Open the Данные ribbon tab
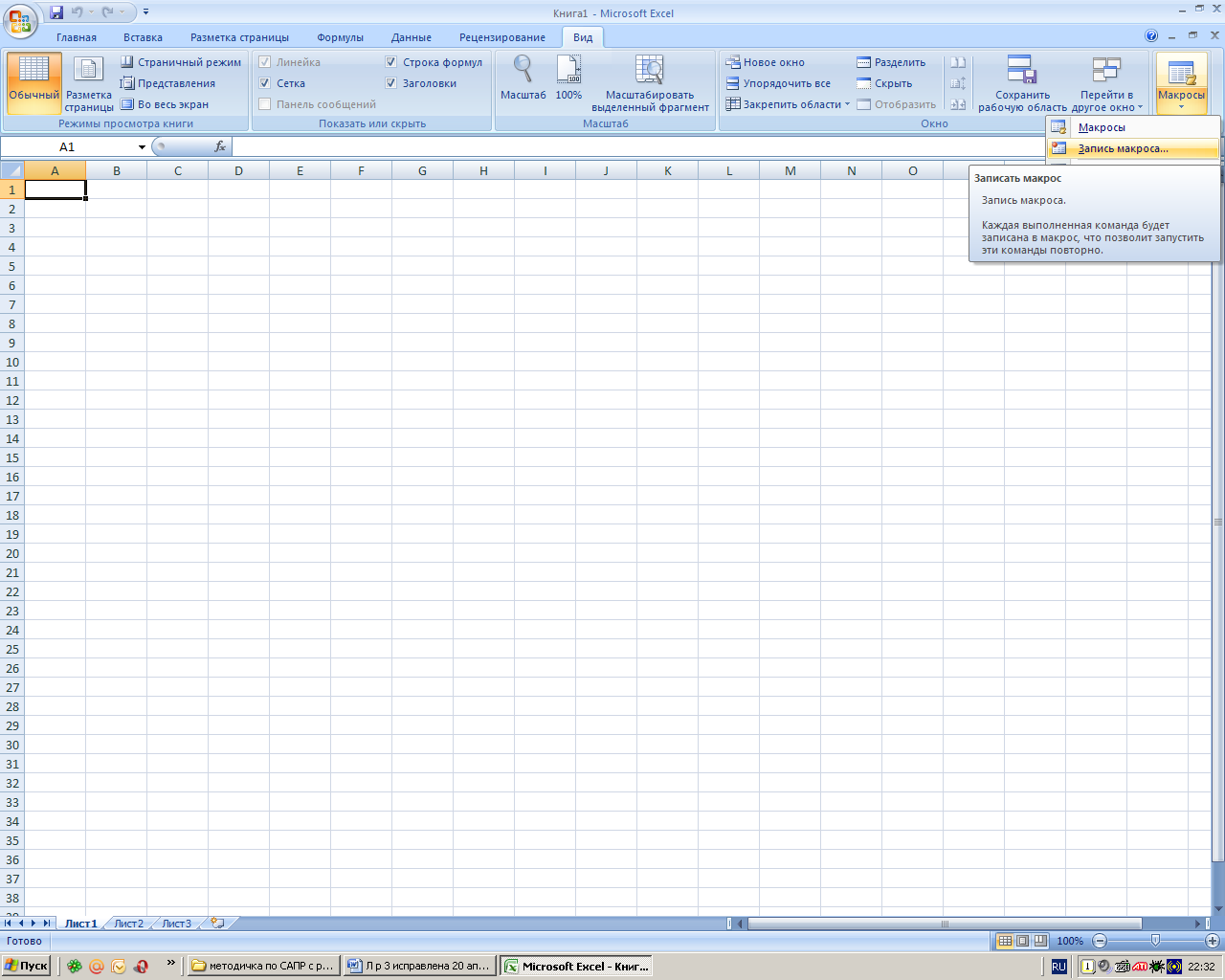The image size is (1225, 980). pyautogui.click(x=412, y=37)
